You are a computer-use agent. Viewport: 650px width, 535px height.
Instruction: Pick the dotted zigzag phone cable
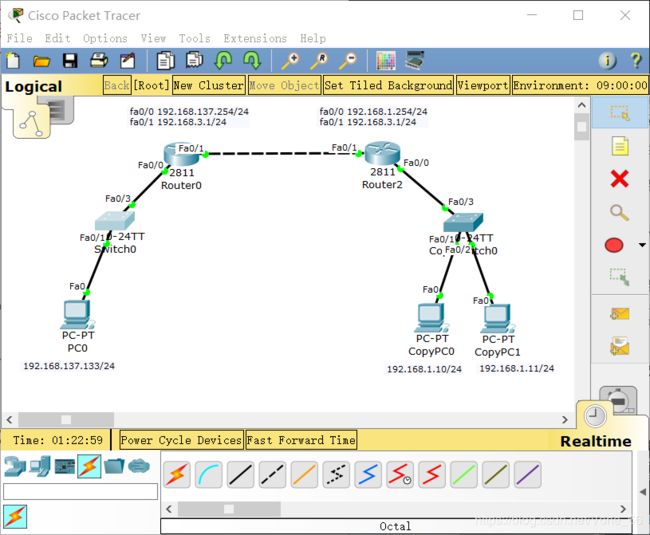click(x=336, y=474)
